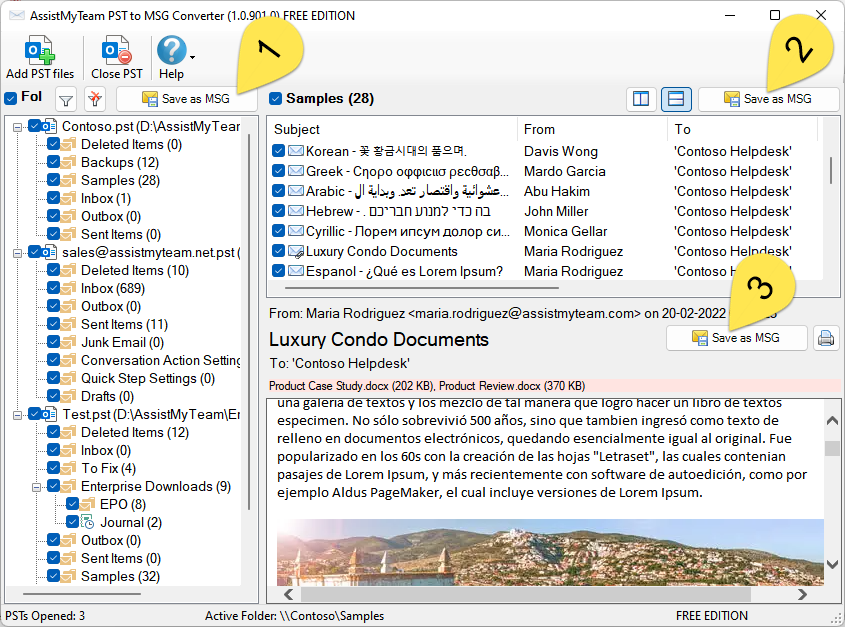Click the Cyrillic email envelope icon
Viewport: 845px width, 627px height.
tap(295, 231)
